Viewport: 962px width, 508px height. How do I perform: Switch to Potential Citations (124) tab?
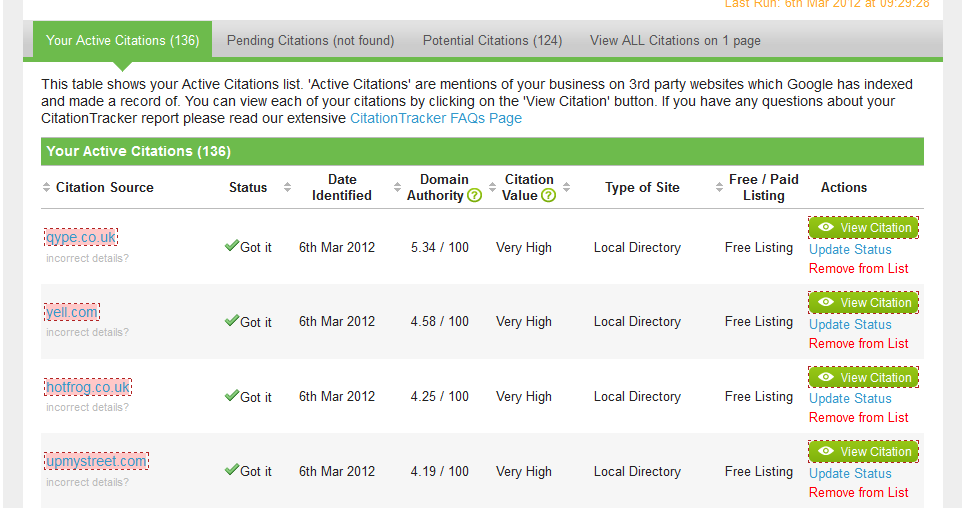pyautogui.click(x=492, y=41)
